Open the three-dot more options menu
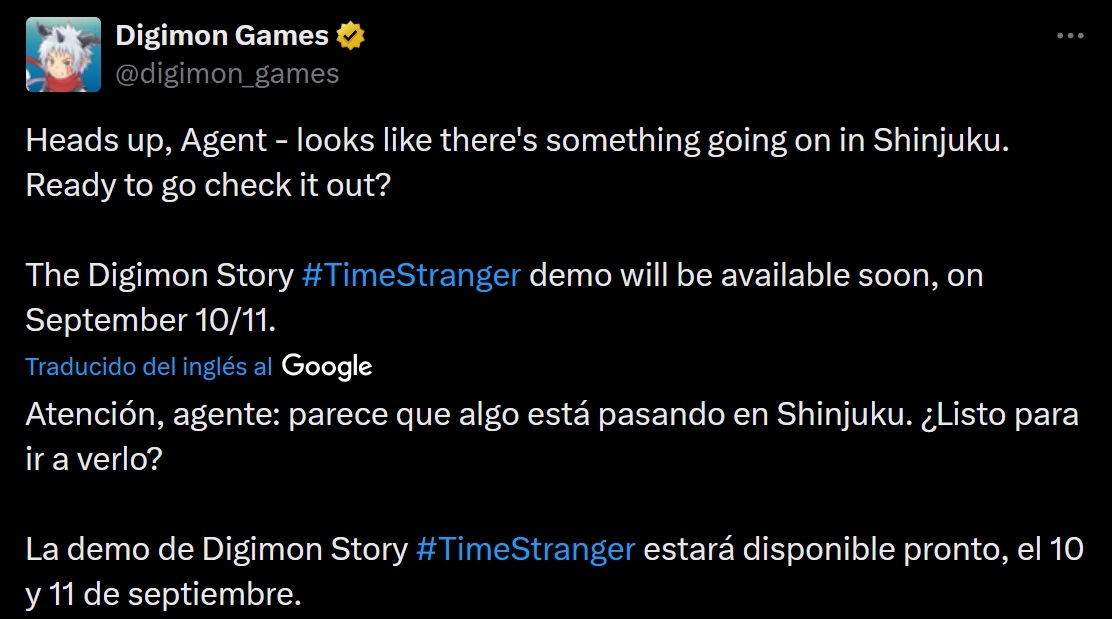 (x=1070, y=35)
